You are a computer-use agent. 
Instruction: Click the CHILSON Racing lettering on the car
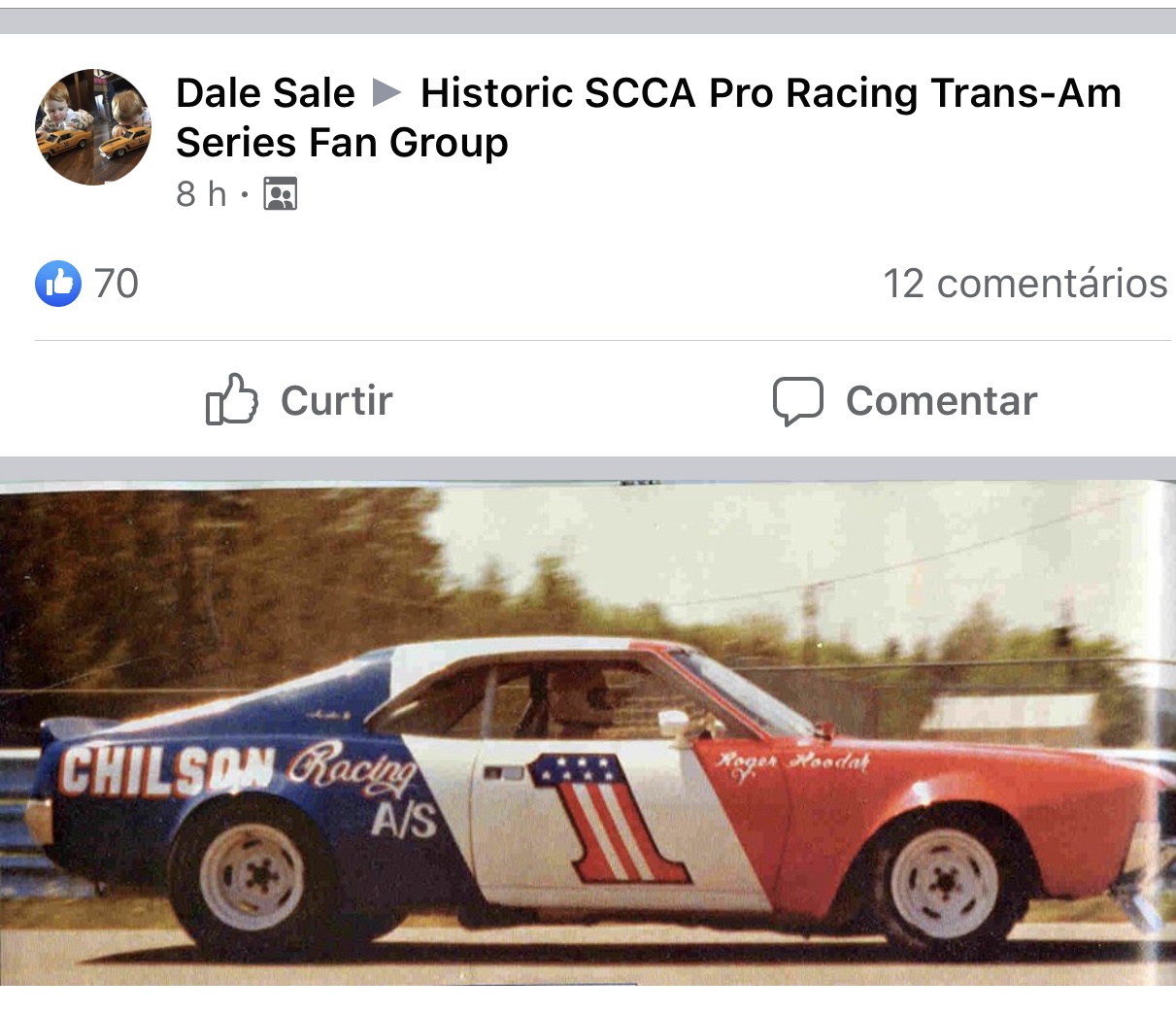[239, 773]
